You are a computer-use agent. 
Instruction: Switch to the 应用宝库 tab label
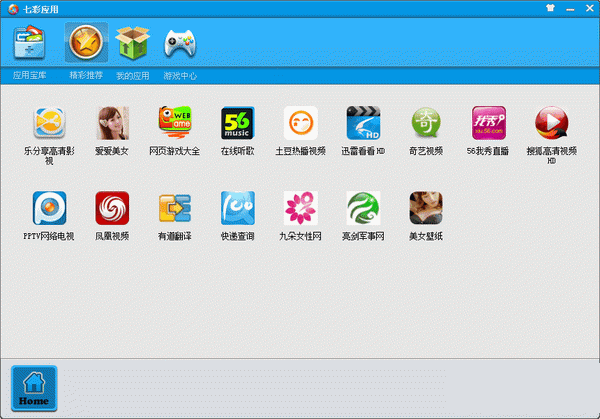pos(29,75)
